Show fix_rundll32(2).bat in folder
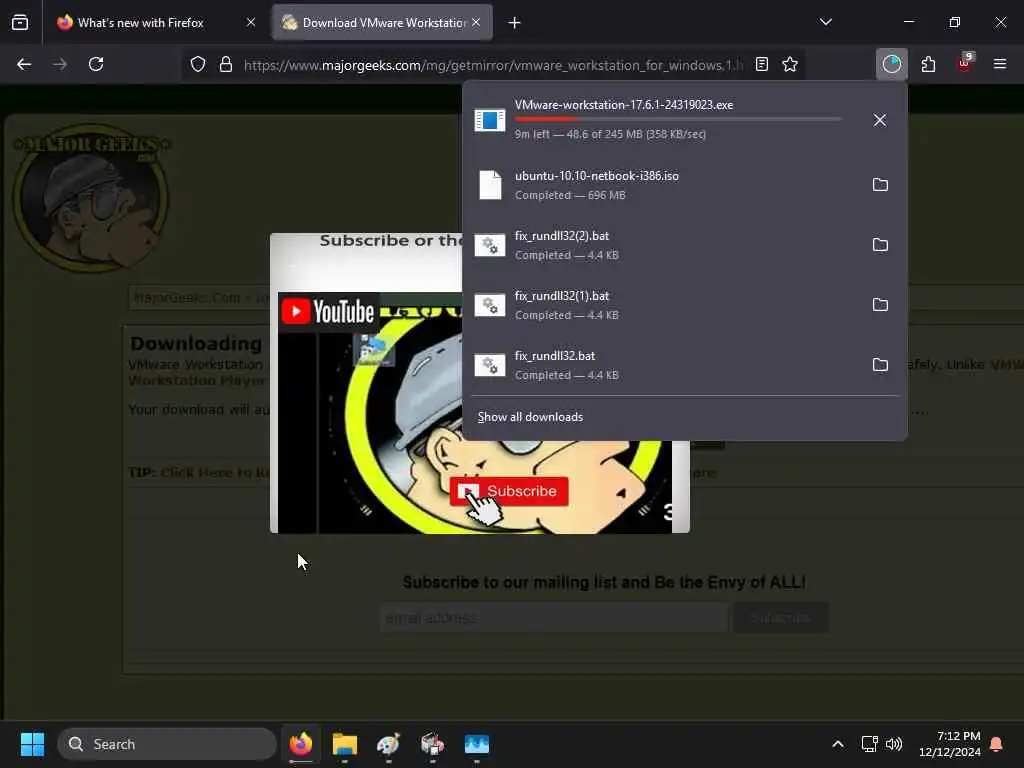 (x=880, y=245)
